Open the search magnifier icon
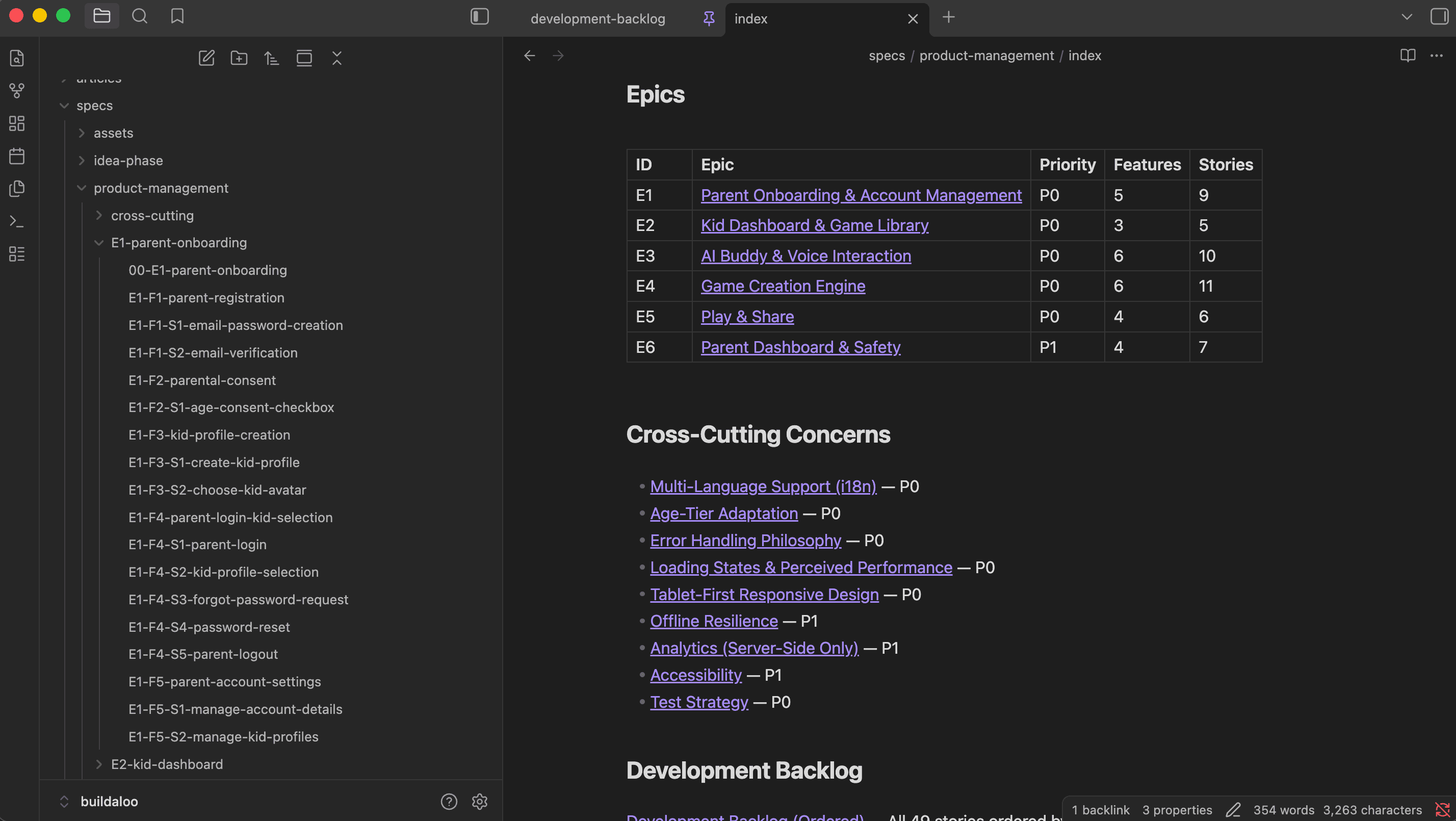This screenshot has width=1456, height=821. 140,16
